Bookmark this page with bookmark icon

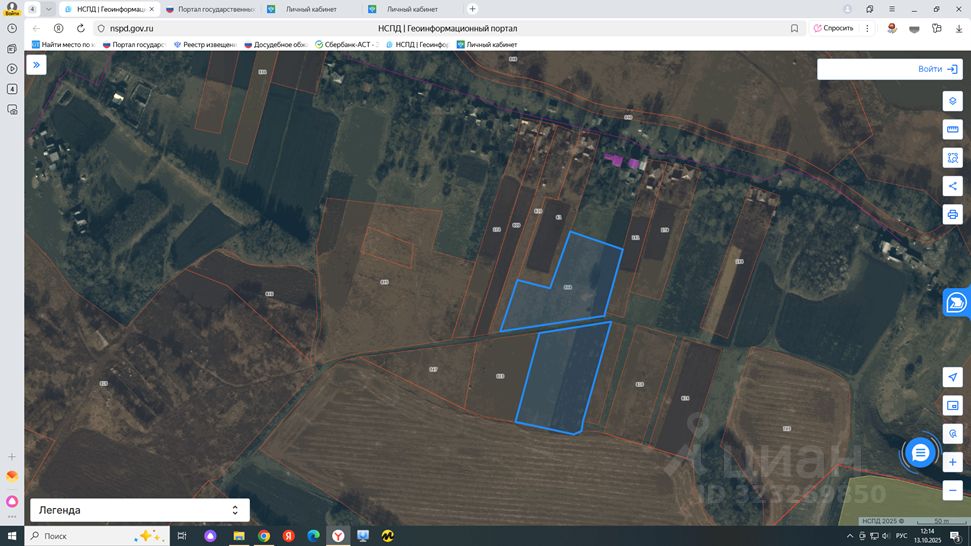pos(795,28)
